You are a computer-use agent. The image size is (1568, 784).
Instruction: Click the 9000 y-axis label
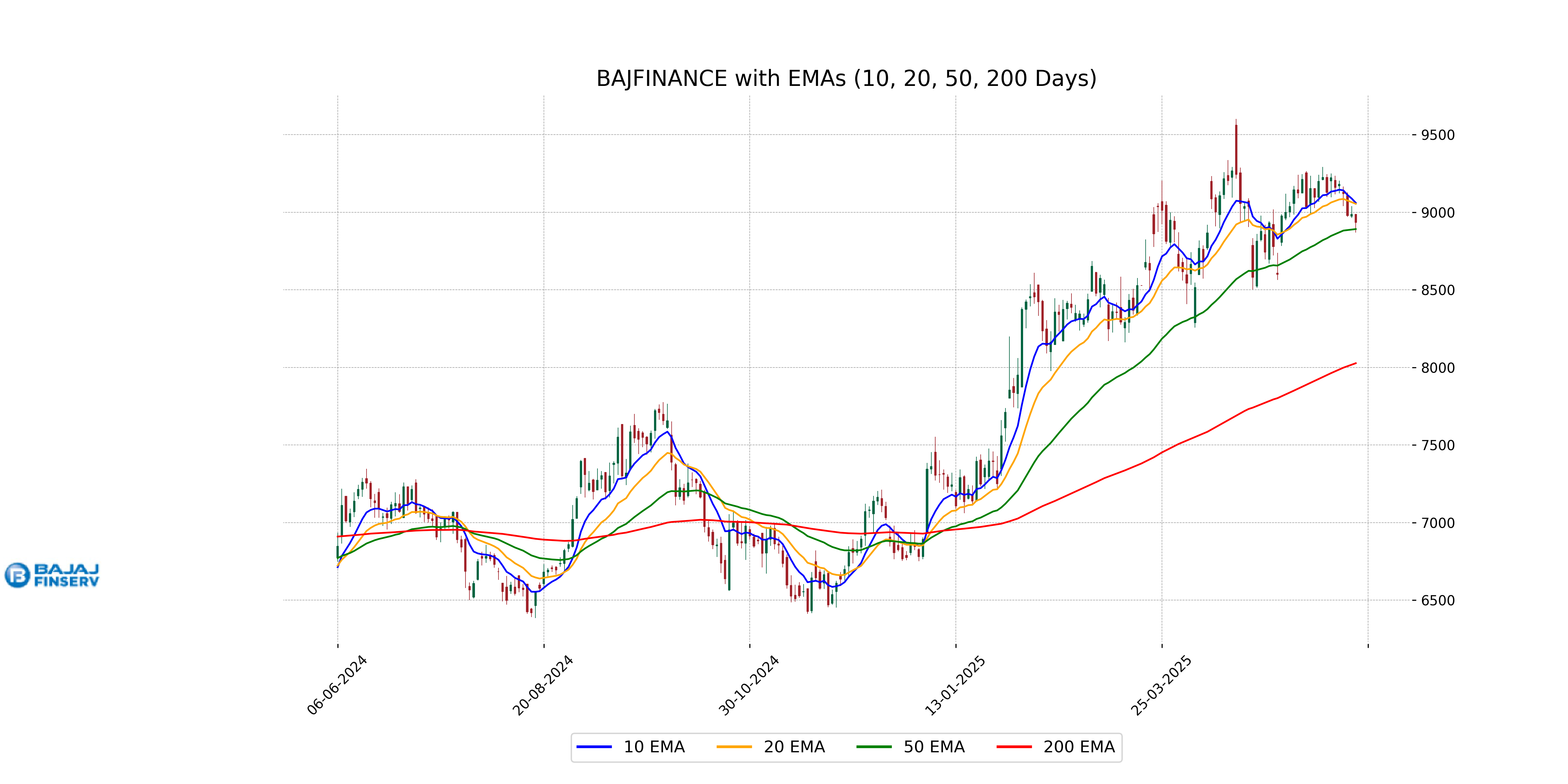tap(1438, 213)
